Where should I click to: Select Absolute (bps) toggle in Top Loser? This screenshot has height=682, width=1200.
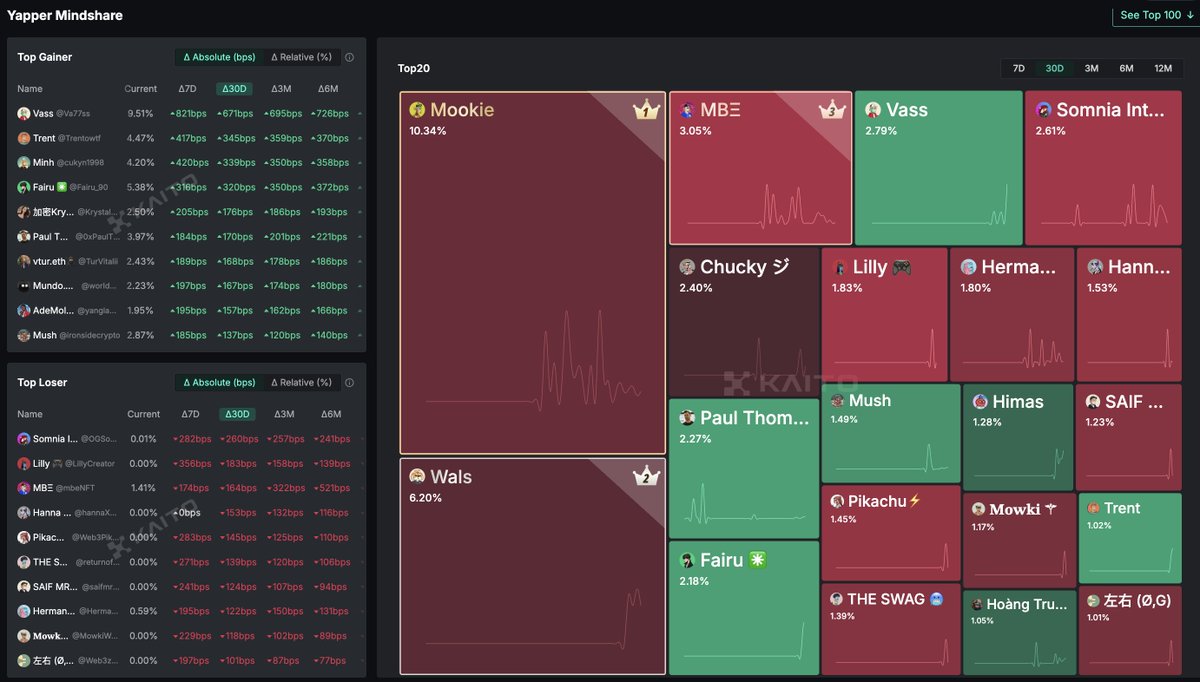[219, 382]
